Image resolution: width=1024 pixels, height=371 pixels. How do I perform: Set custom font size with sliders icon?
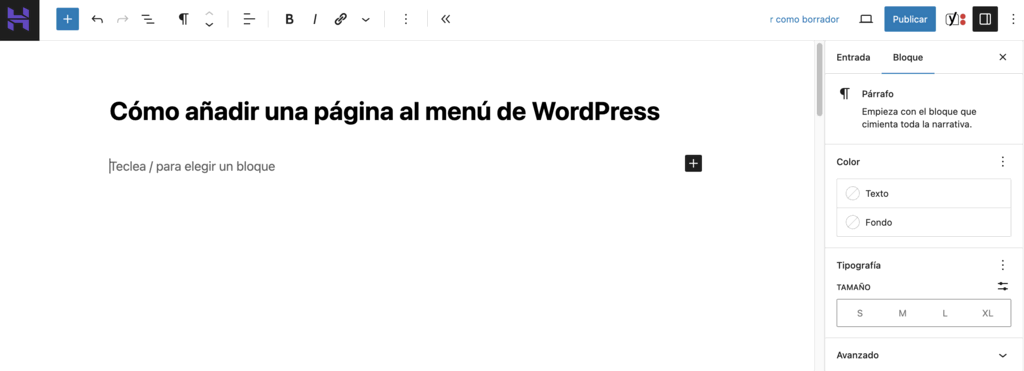pos(1003,286)
